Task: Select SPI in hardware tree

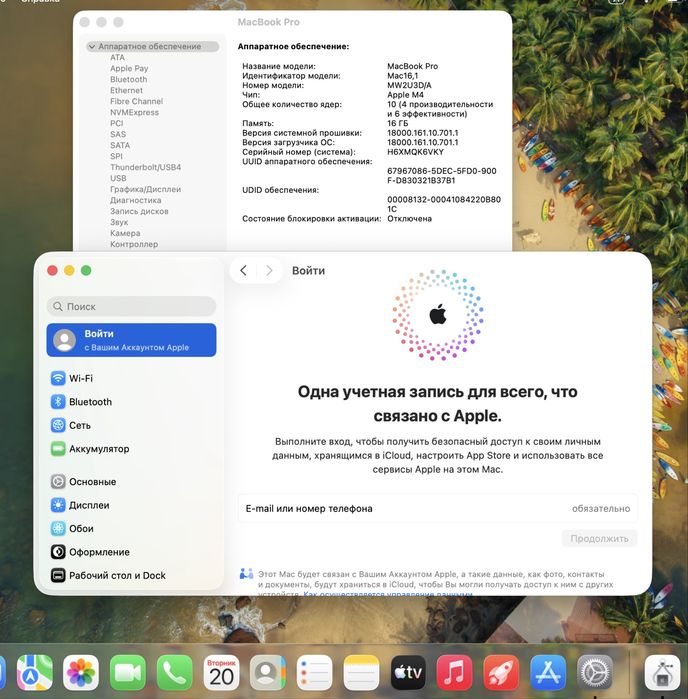Action: point(116,156)
